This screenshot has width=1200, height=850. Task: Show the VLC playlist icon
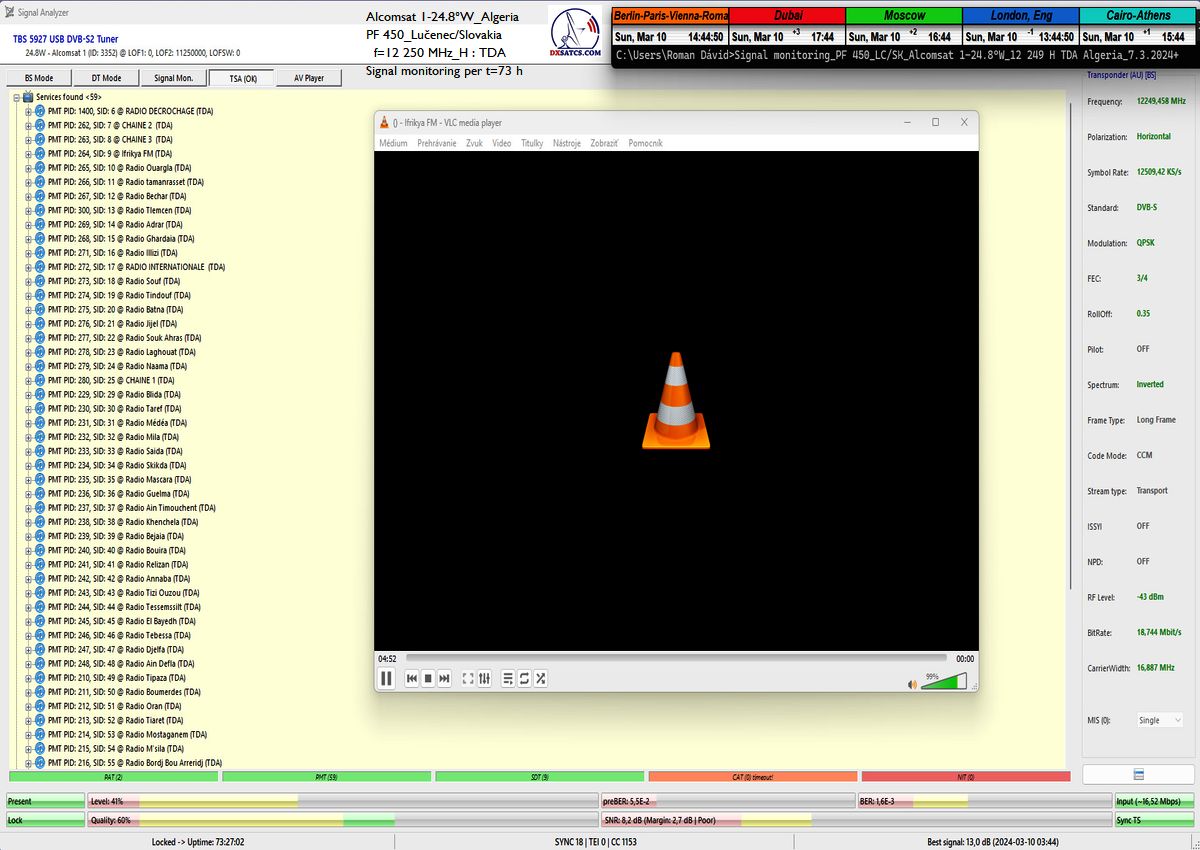[x=508, y=678]
